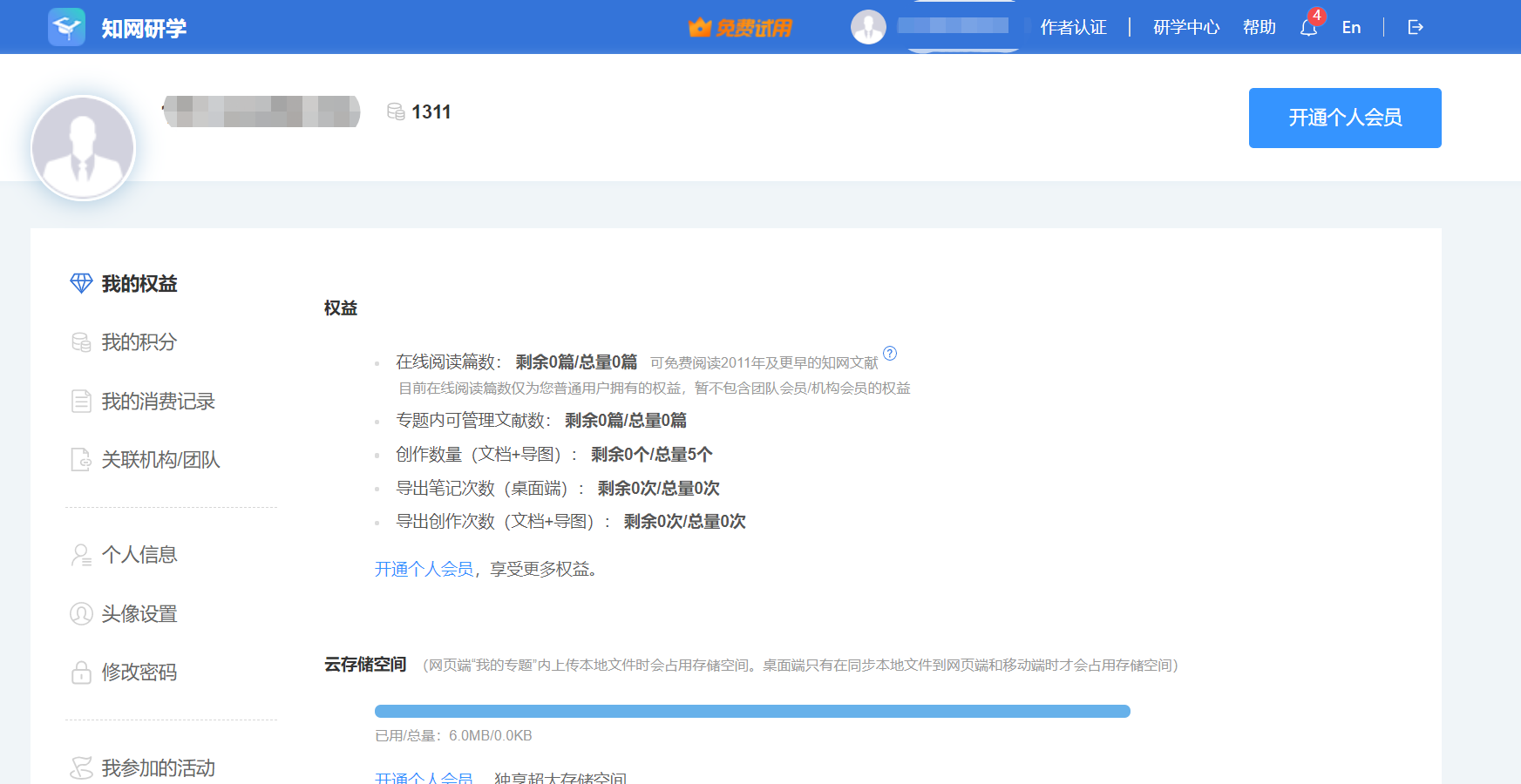Screen dimensions: 1521x784
Task: Open 作者认证 in the top bar
Action: click(x=1073, y=28)
